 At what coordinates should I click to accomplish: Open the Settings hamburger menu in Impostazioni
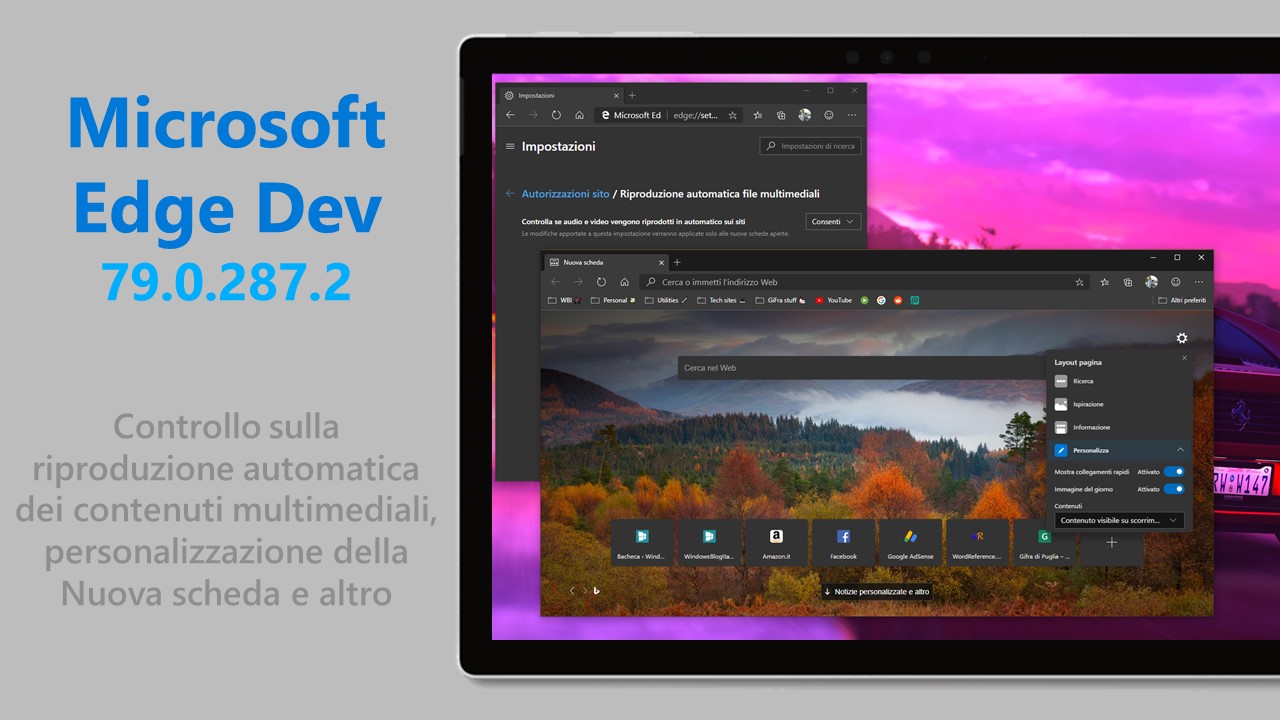pos(510,146)
